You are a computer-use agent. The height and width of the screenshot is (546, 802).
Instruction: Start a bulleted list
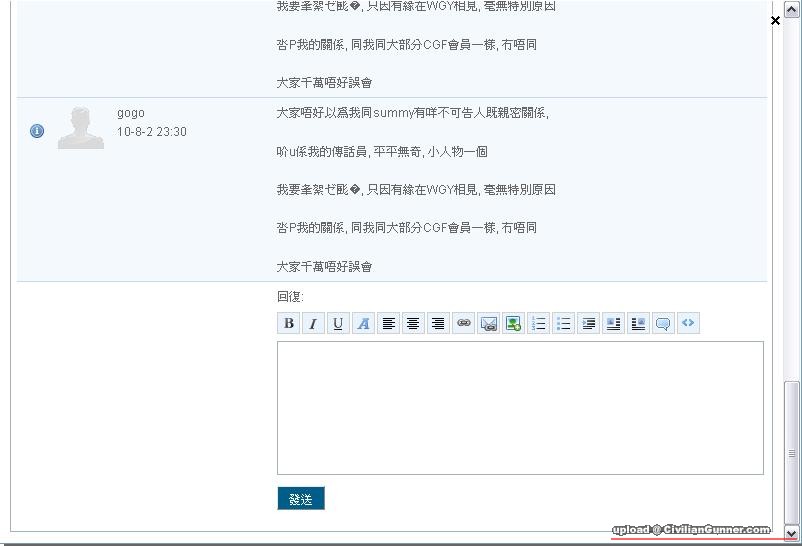pos(563,323)
